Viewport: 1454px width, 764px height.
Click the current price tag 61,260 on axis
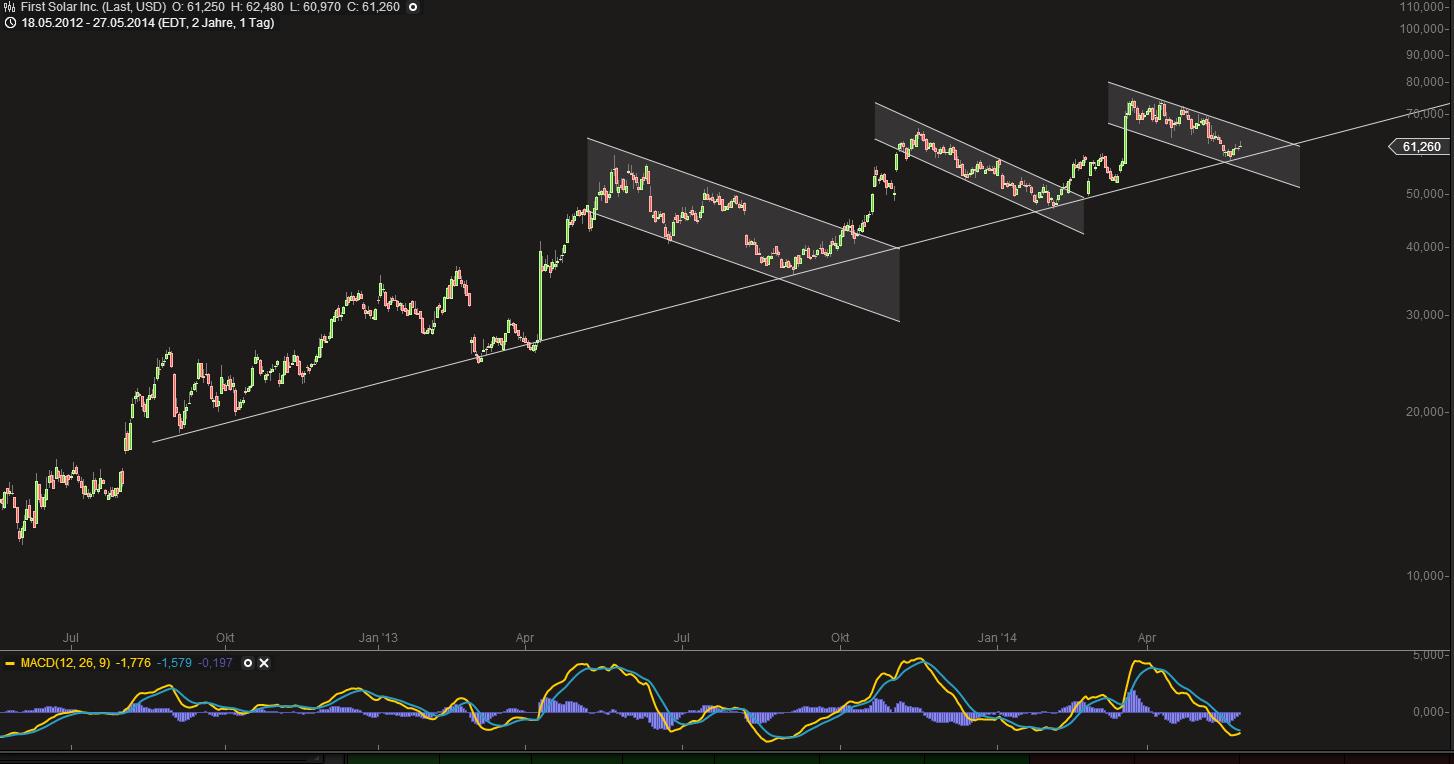tap(1420, 147)
